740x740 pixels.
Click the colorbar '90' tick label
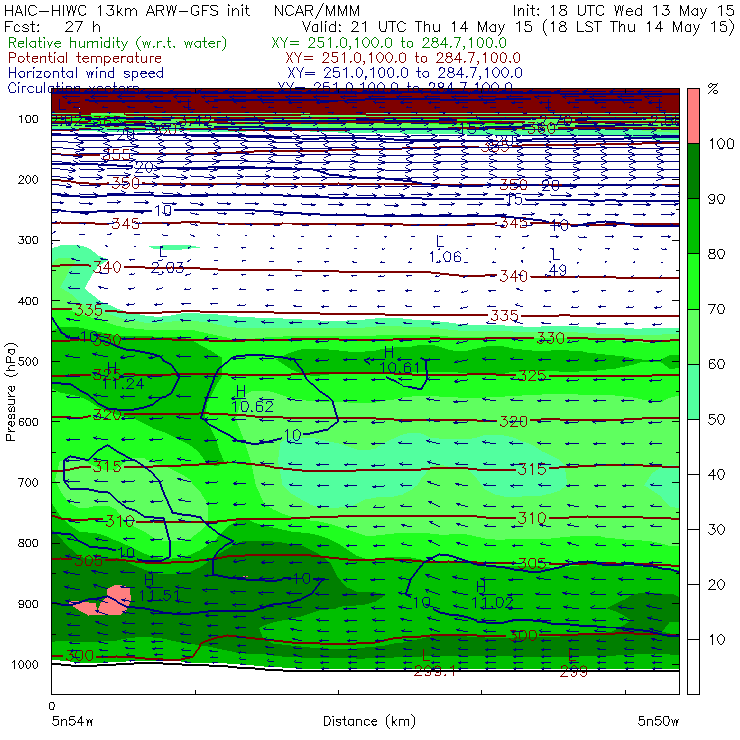click(x=716, y=199)
